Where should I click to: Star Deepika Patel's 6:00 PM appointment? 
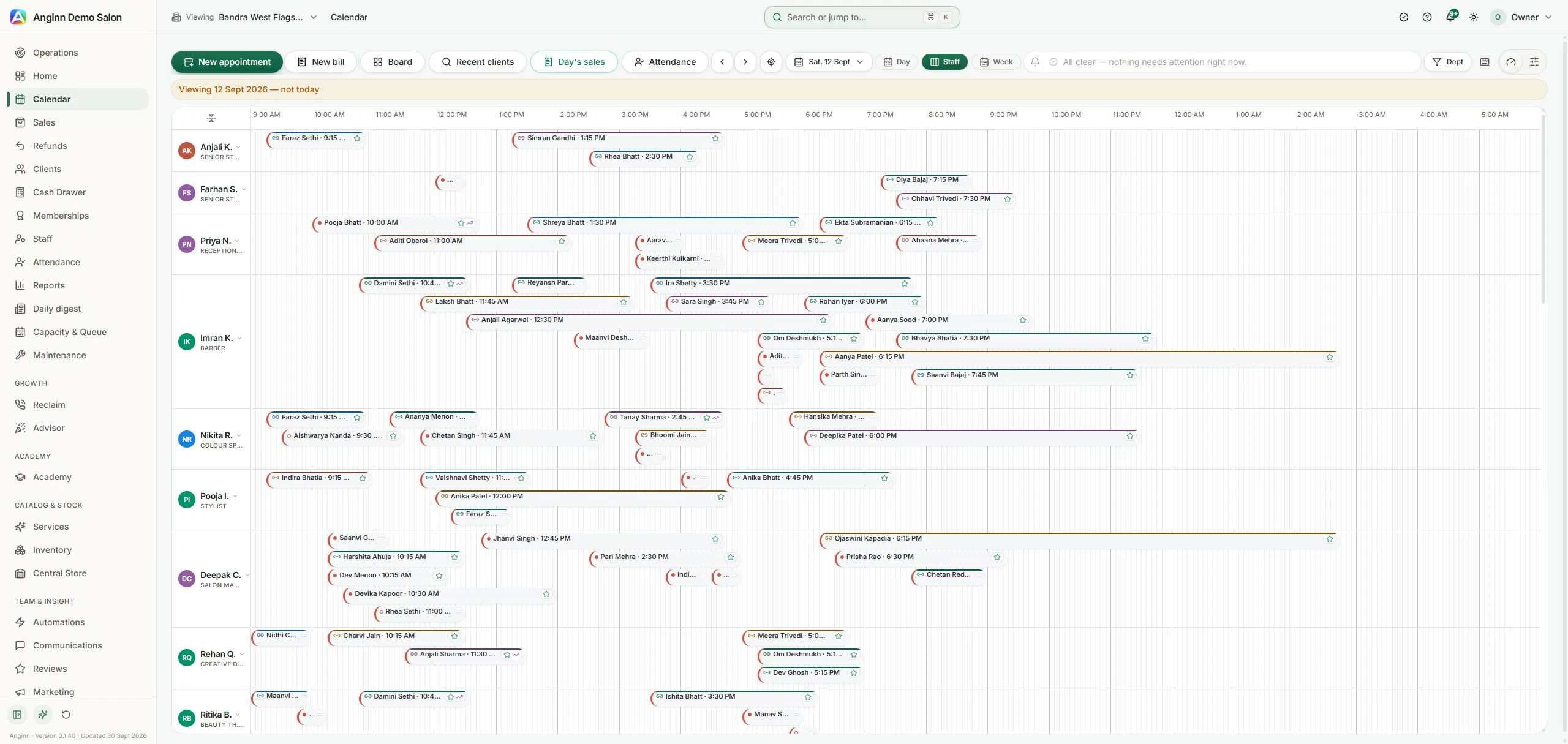click(1130, 436)
